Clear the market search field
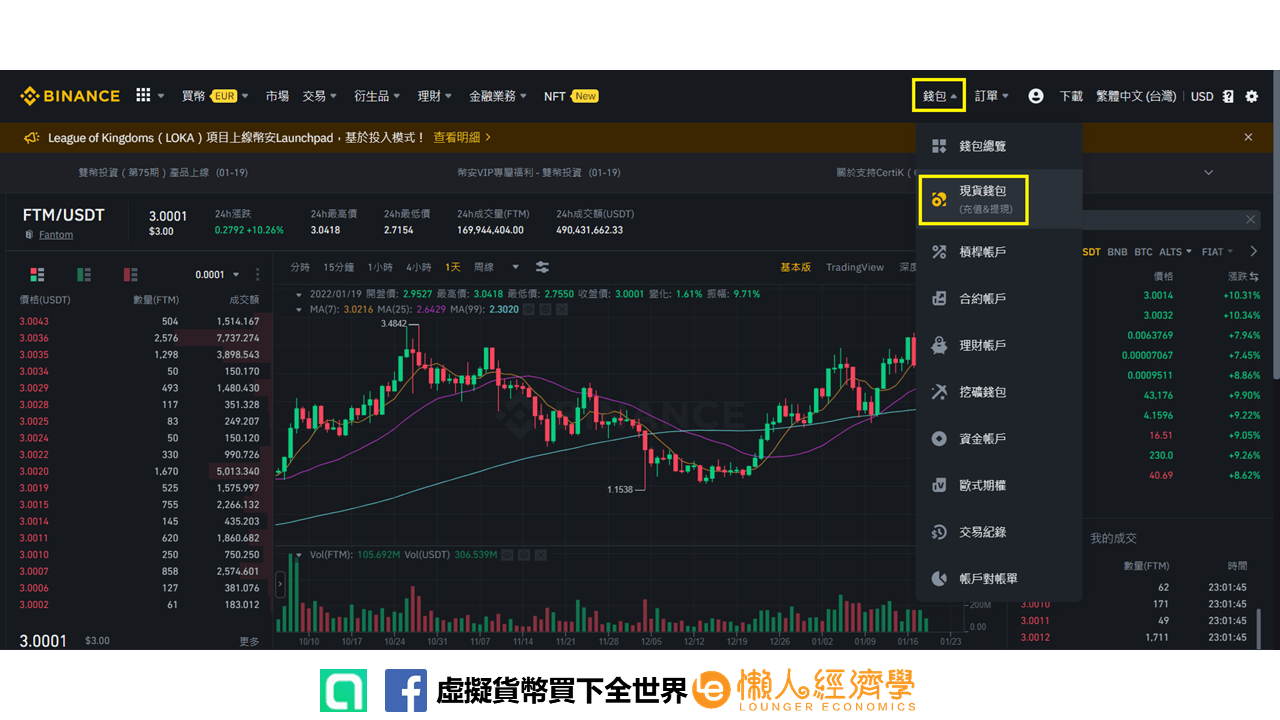 (x=1250, y=219)
